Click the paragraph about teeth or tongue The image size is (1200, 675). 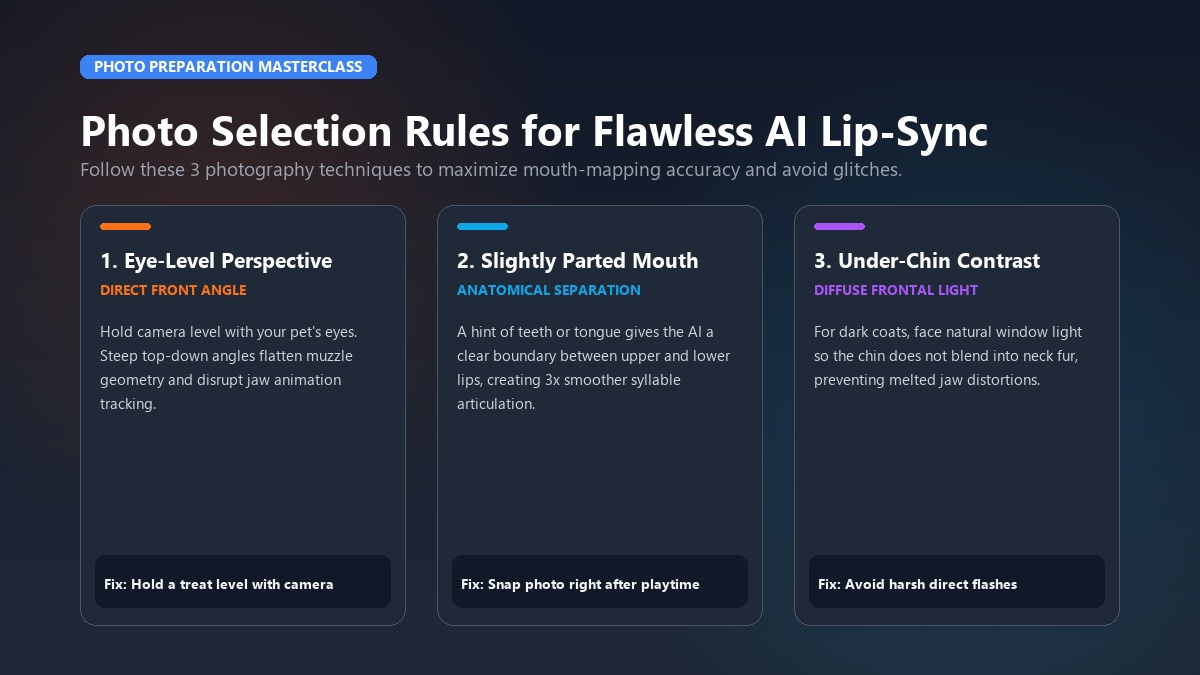[x=594, y=368]
